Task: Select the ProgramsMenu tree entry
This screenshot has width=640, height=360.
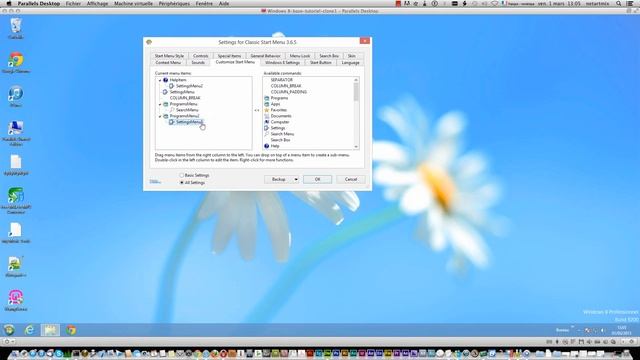Action: click(x=183, y=104)
